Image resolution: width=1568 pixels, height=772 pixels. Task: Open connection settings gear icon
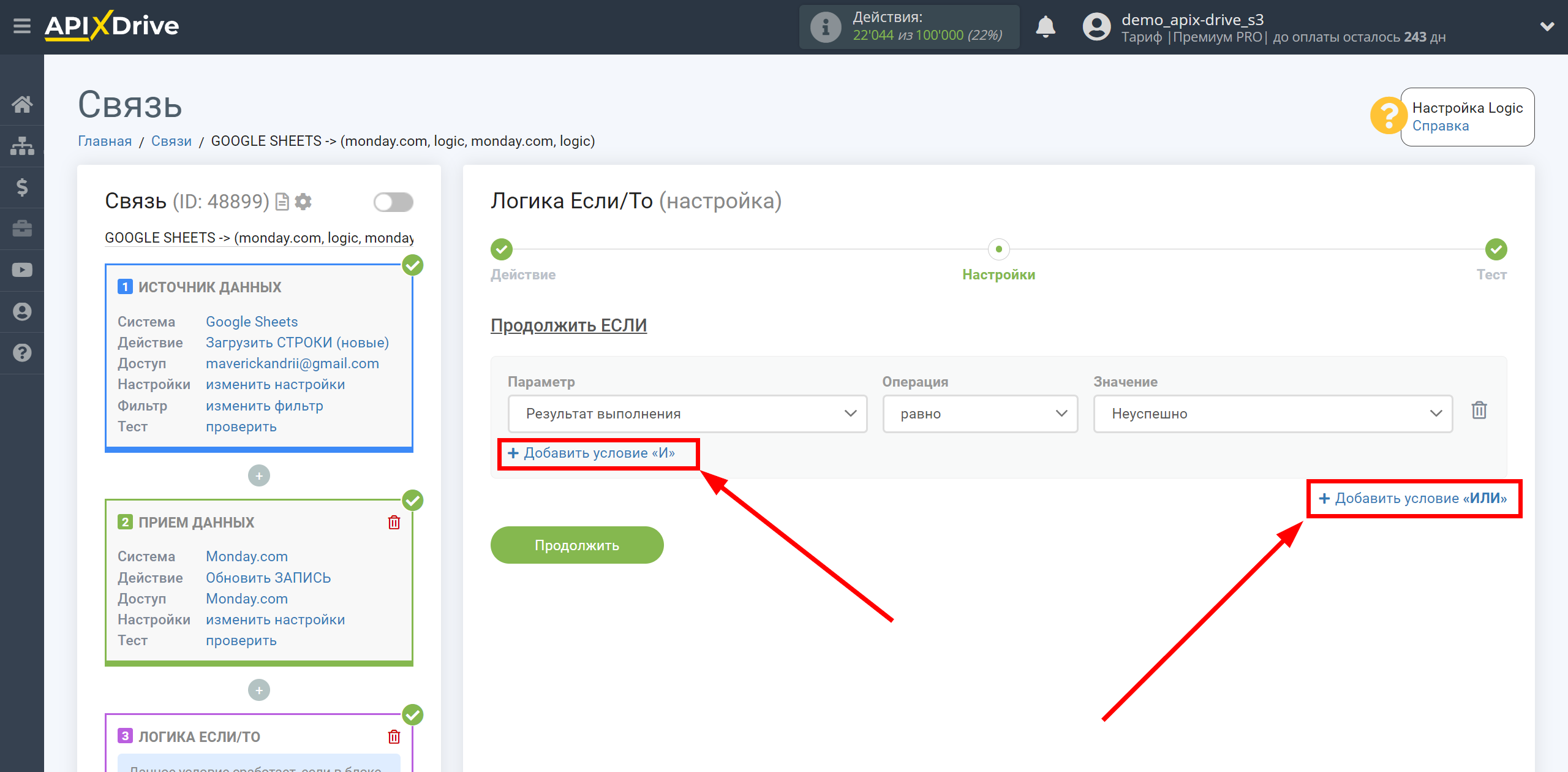coord(303,202)
